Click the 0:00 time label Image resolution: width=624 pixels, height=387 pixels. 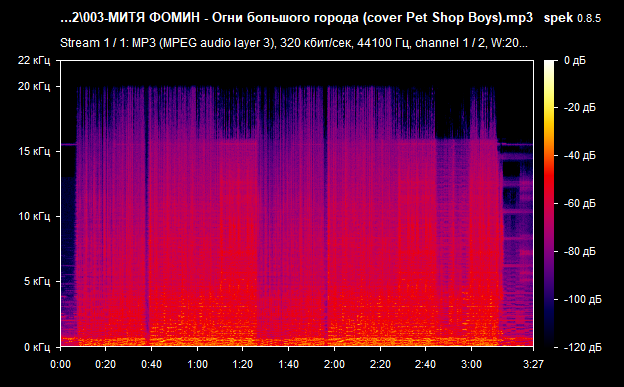pyautogui.click(x=60, y=364)
